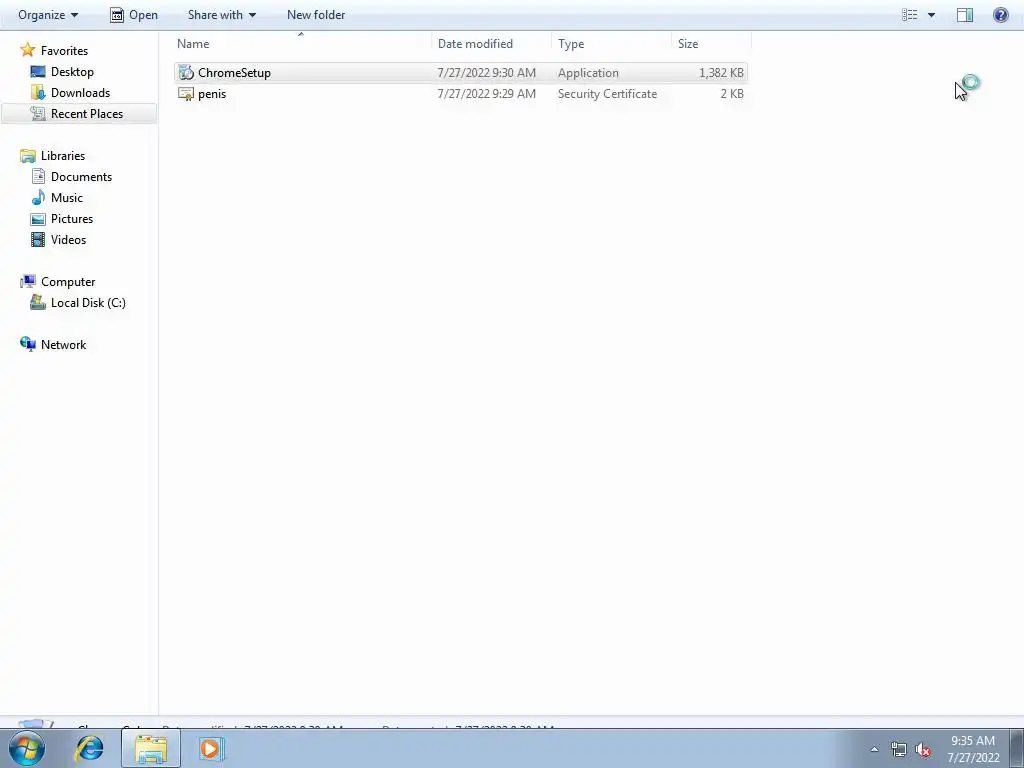Viewport: 1024px width, 768px height.
Task: Click the Application type cell
Action: pos(588,72)
